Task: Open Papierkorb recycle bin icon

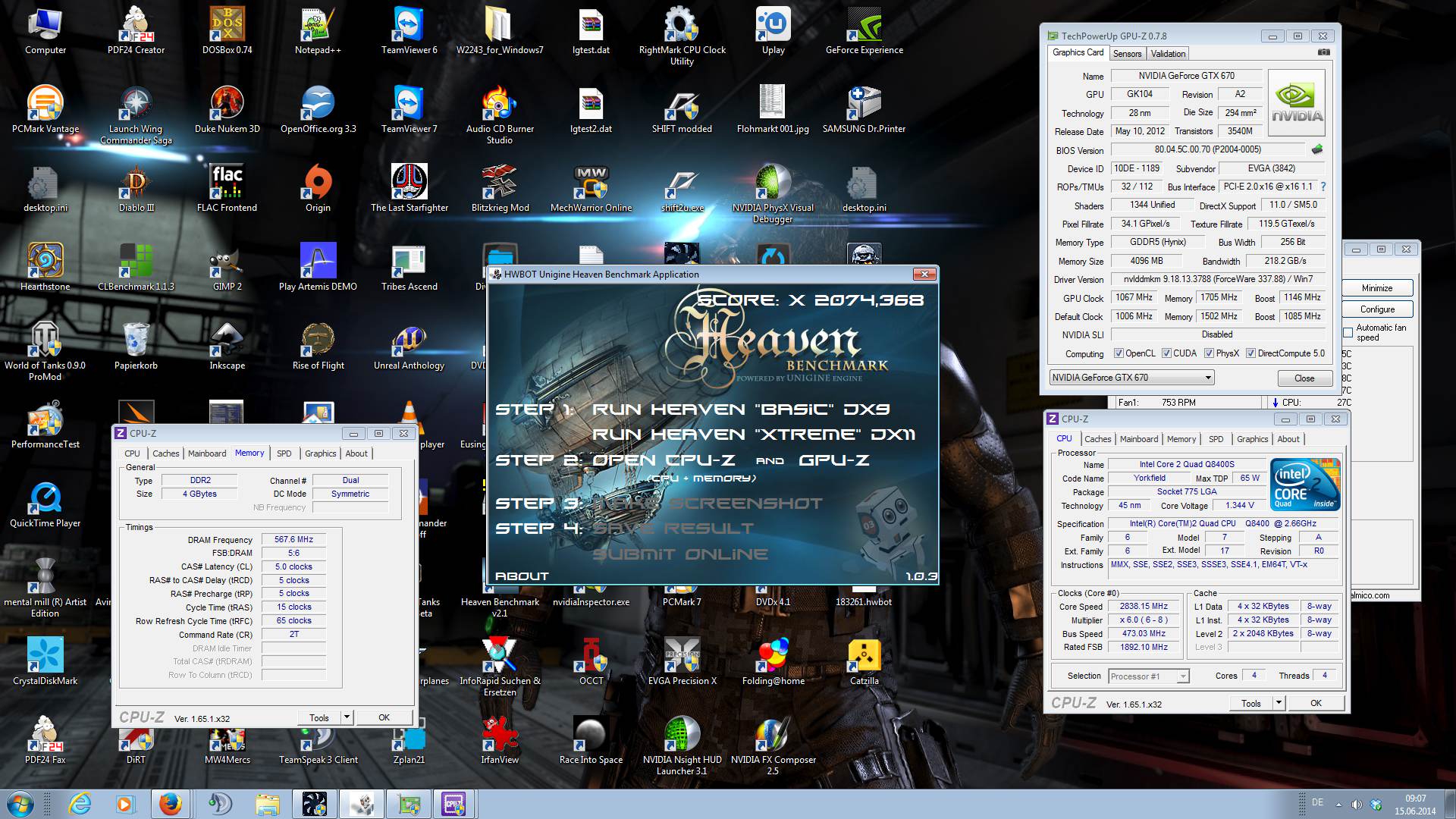Action: [136, 346]
